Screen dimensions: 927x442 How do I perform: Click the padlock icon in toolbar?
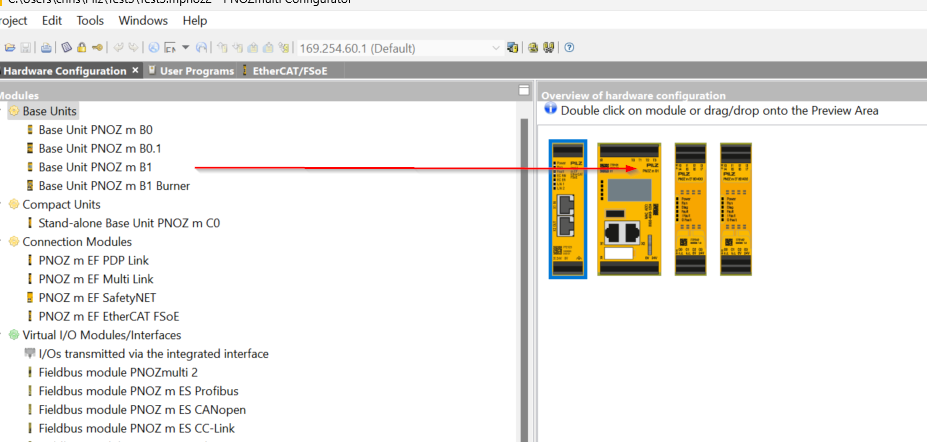coord(82,48)
